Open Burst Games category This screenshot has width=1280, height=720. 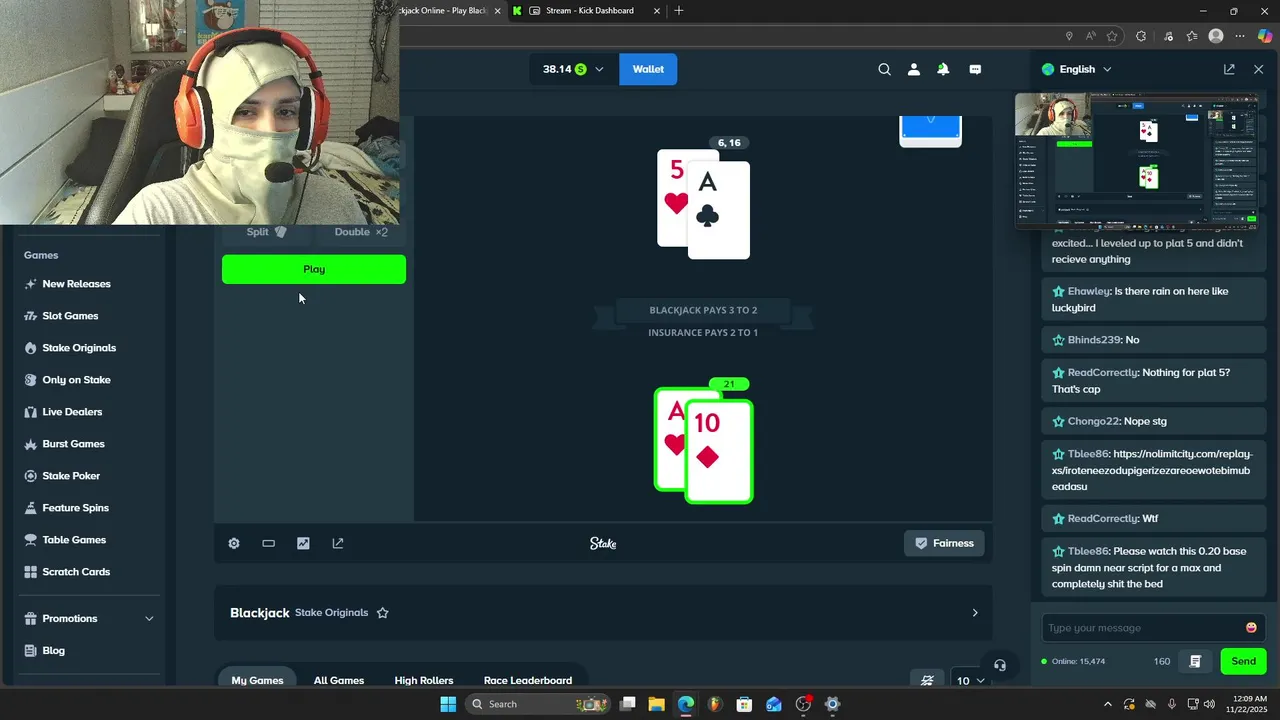coord(73,444)
